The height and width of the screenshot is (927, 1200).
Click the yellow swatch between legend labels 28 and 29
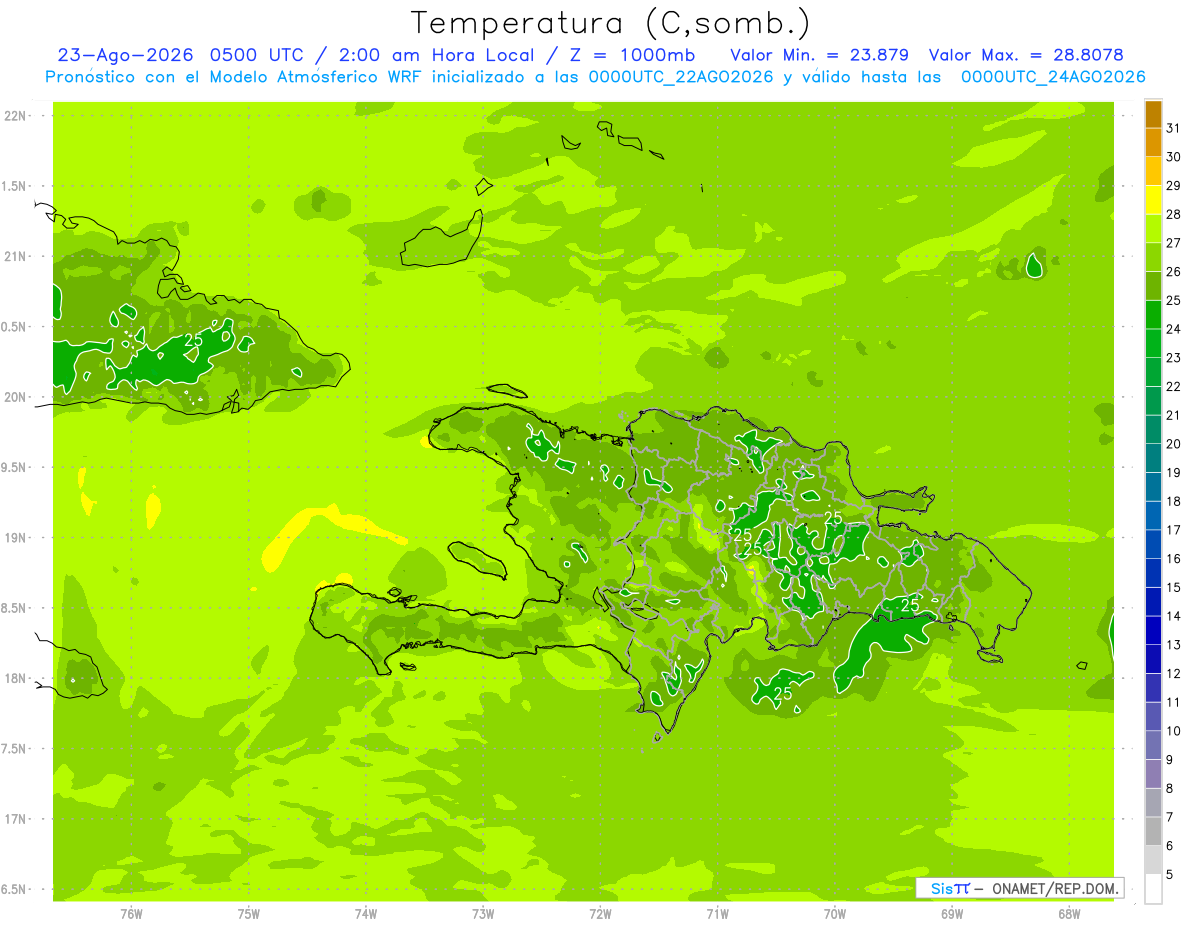[1153, 201]
